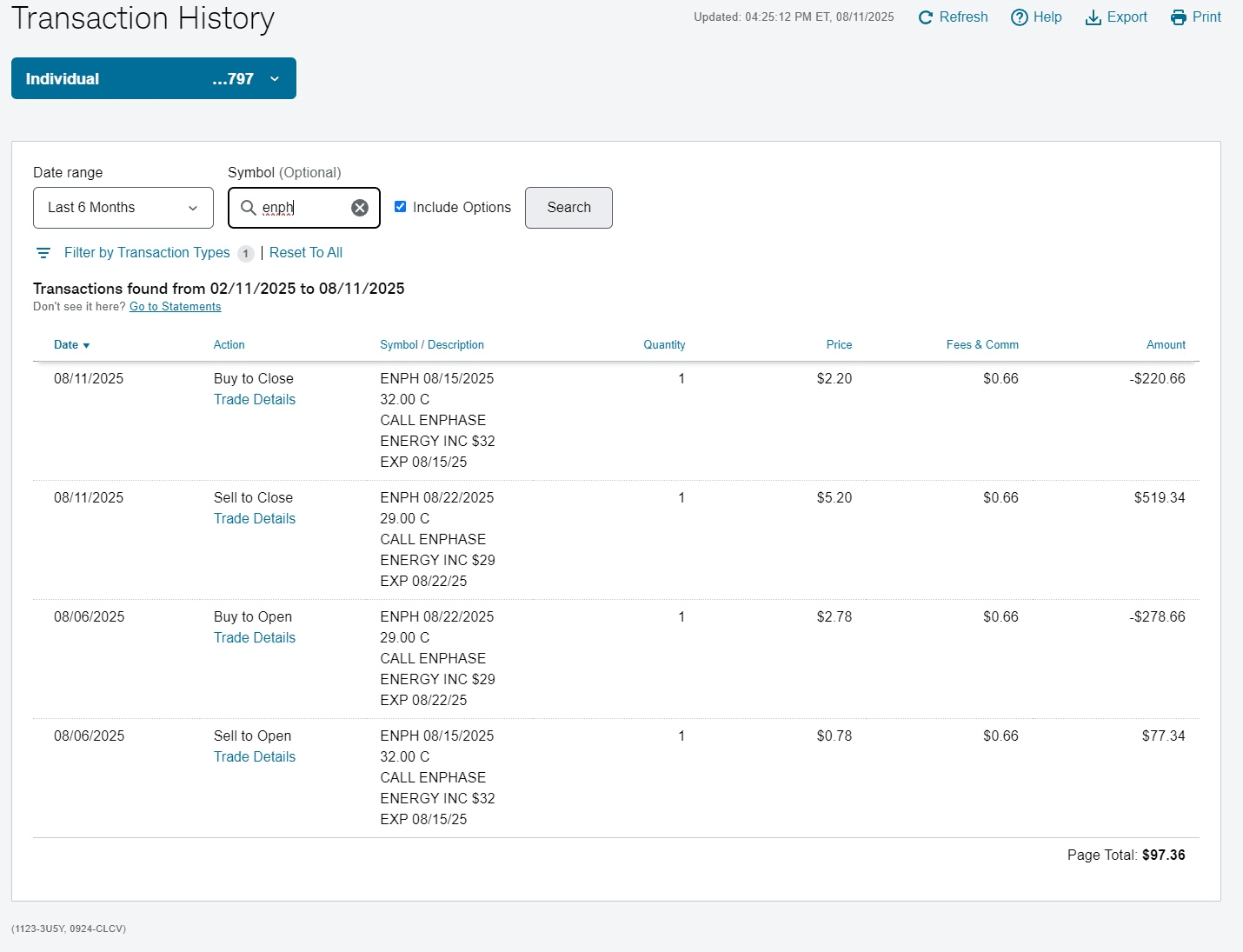
Task: Open Help via question mark icon
Action: tap(1019, 17)
